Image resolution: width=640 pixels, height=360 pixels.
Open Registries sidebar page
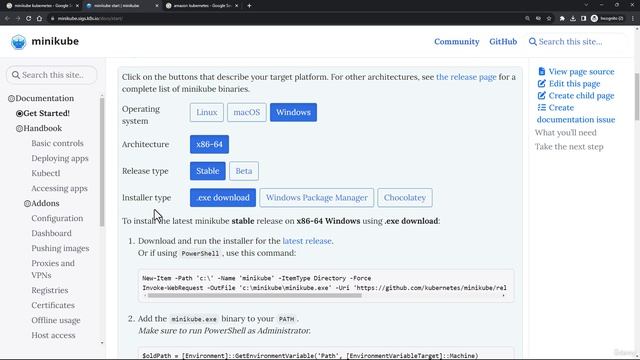(50, 290)
